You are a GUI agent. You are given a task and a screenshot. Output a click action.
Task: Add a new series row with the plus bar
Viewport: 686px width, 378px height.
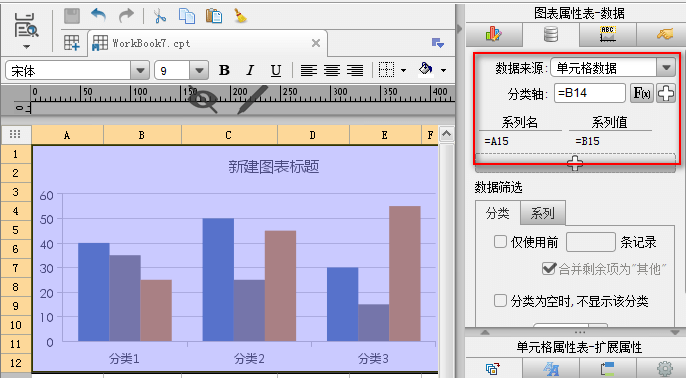click(575, 163)
